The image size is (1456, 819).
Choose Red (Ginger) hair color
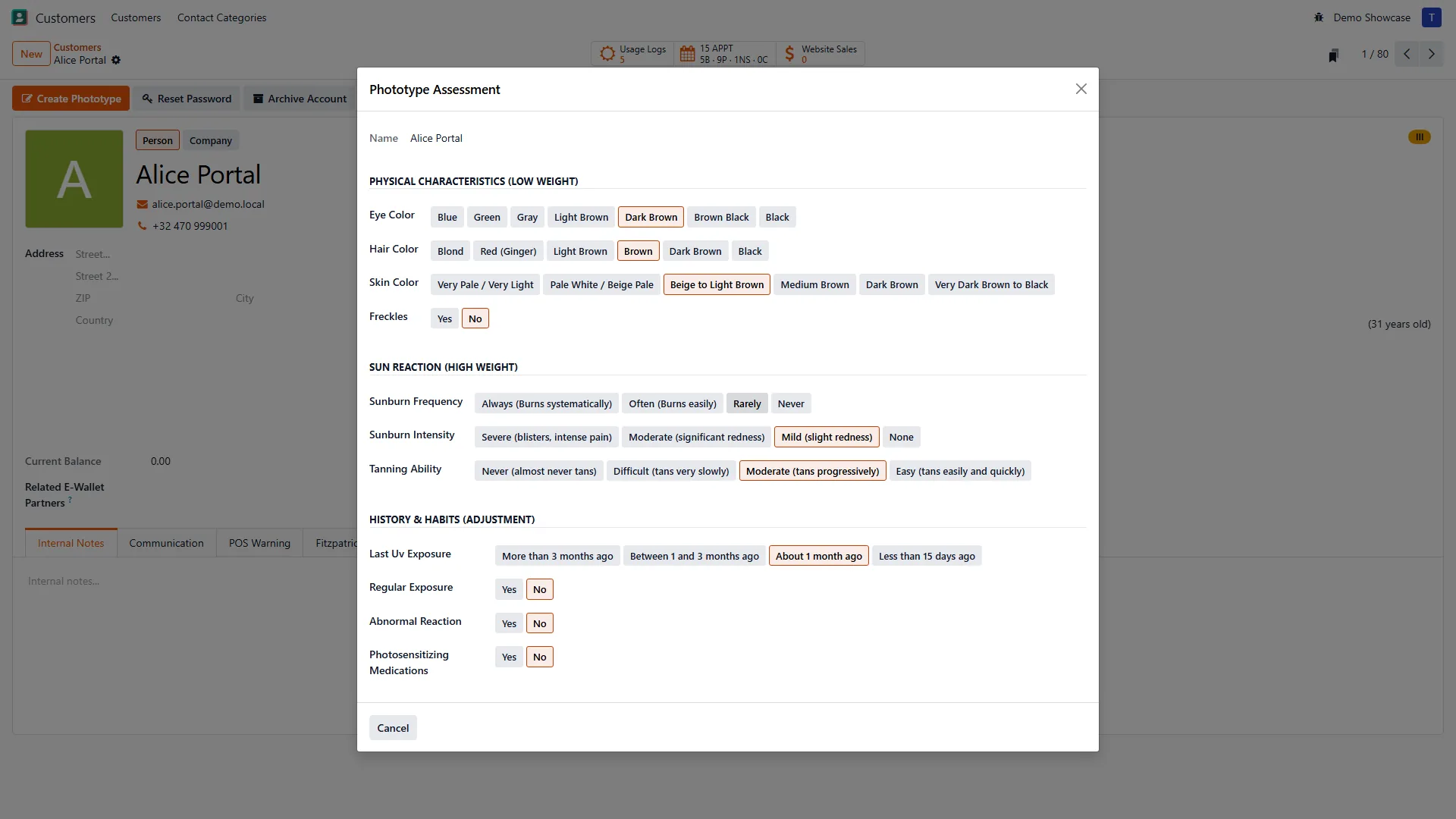pyautogui.click(x=508, y=252)
